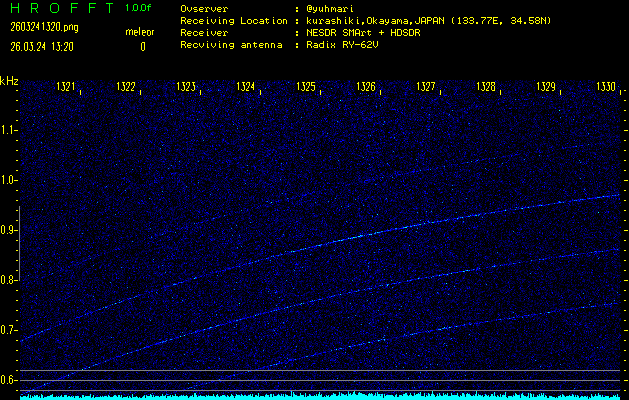Screen dimensions: 629x400
Task: Click the meteor count value 0
Action: click(142, 46)
